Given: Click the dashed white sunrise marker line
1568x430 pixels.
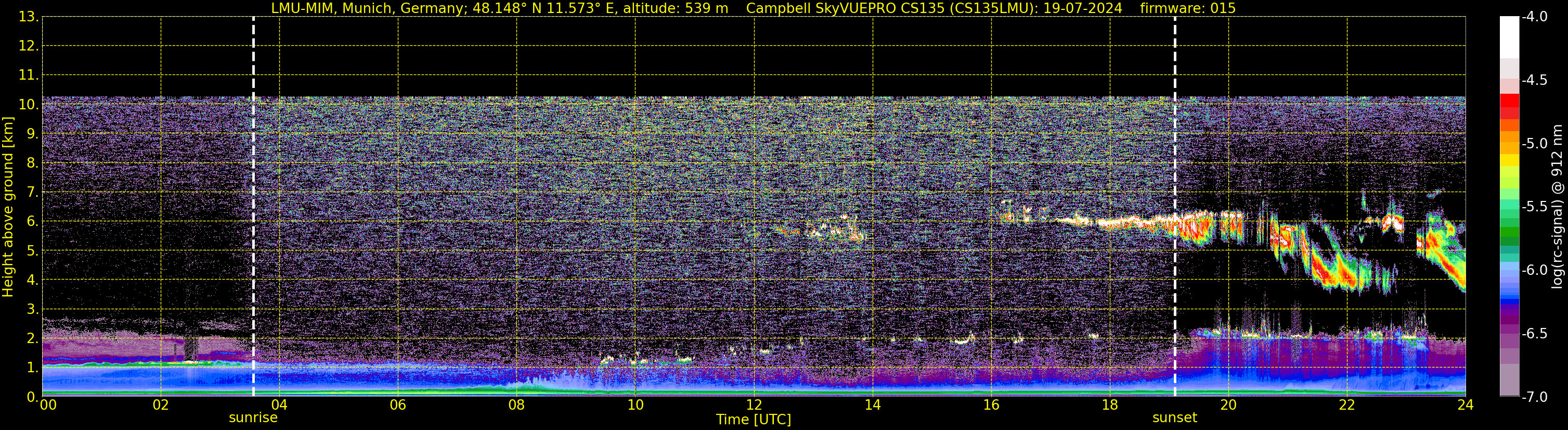Looking at the screenshot, I should [253, 207].
